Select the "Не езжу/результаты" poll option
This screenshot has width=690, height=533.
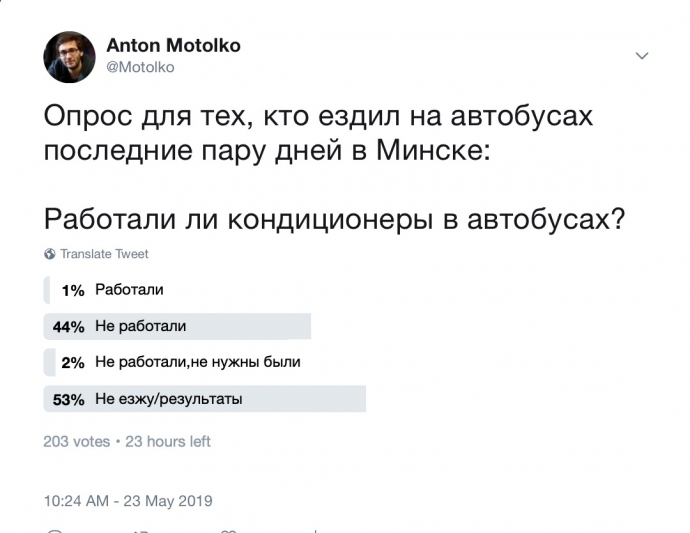[169, 399]
